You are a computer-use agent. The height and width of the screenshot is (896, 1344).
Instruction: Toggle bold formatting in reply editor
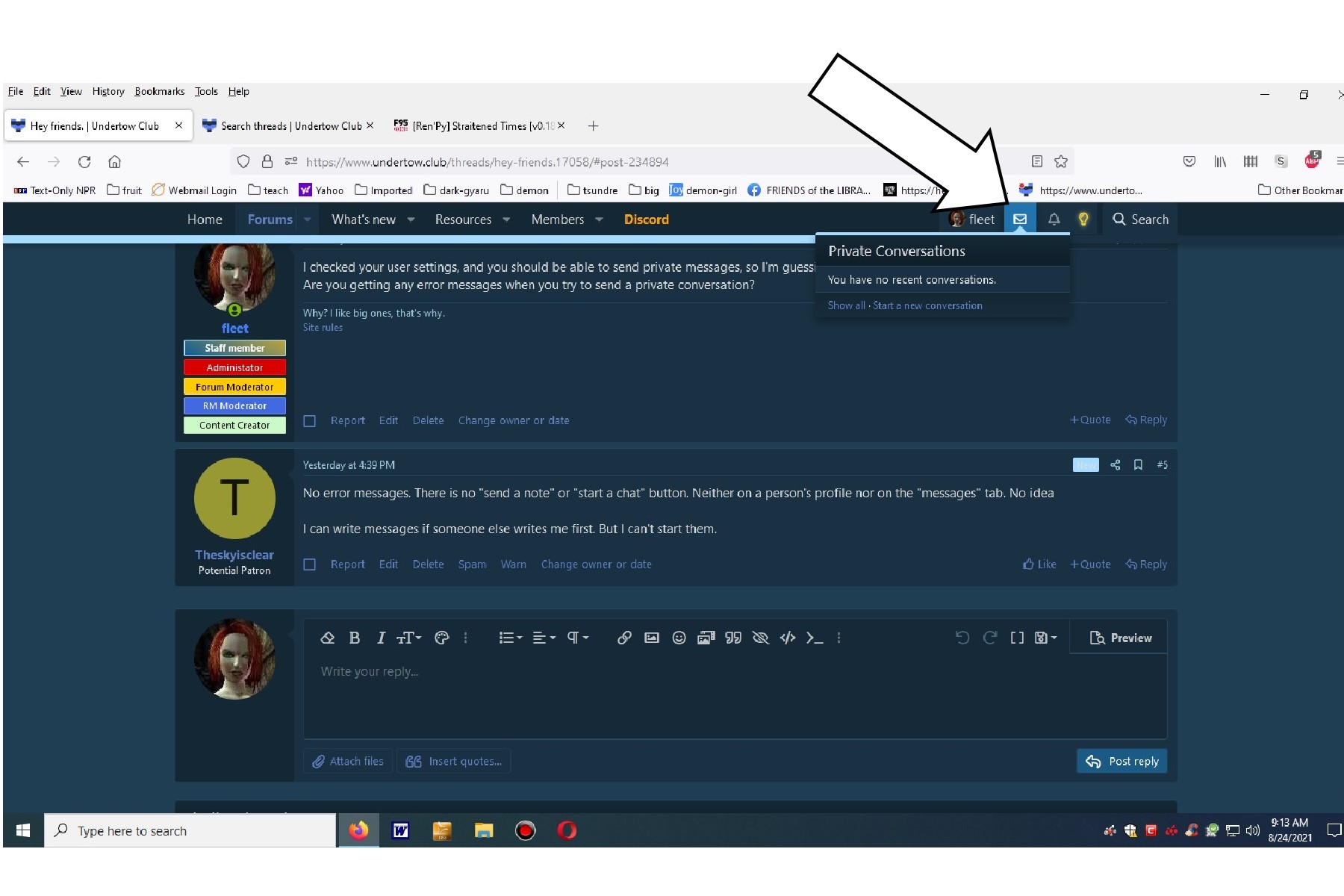[355, 638]
